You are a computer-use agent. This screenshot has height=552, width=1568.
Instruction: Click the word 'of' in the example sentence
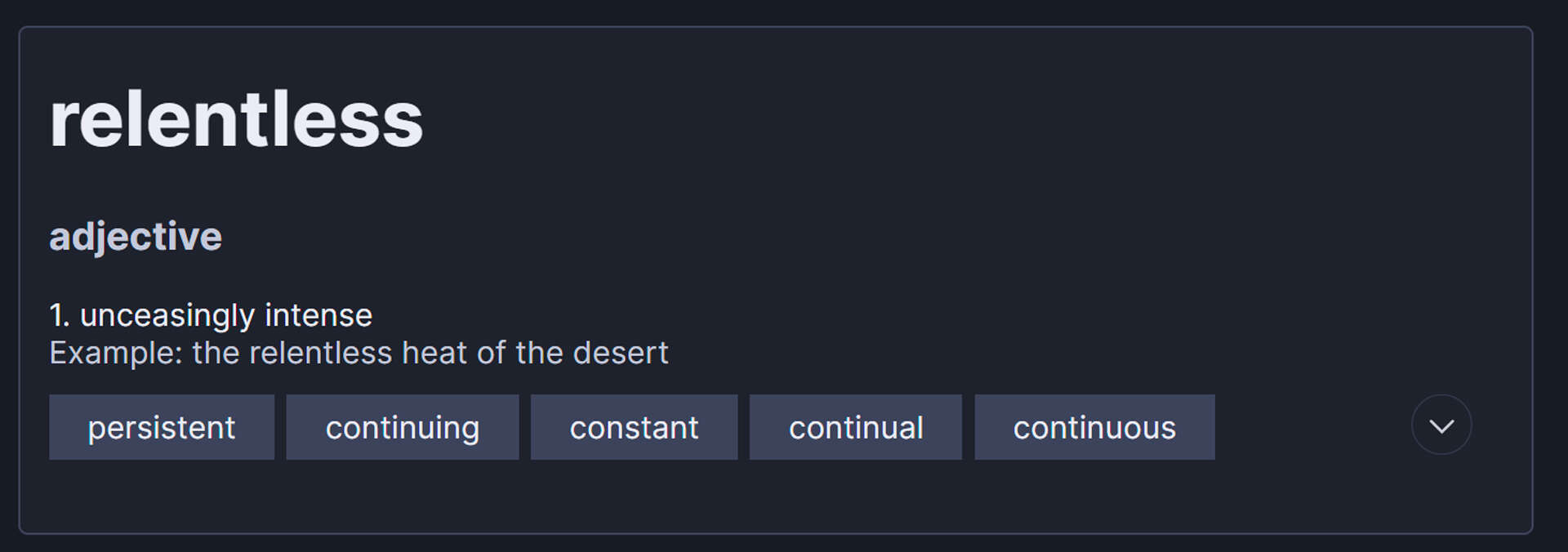pos(492,353)
